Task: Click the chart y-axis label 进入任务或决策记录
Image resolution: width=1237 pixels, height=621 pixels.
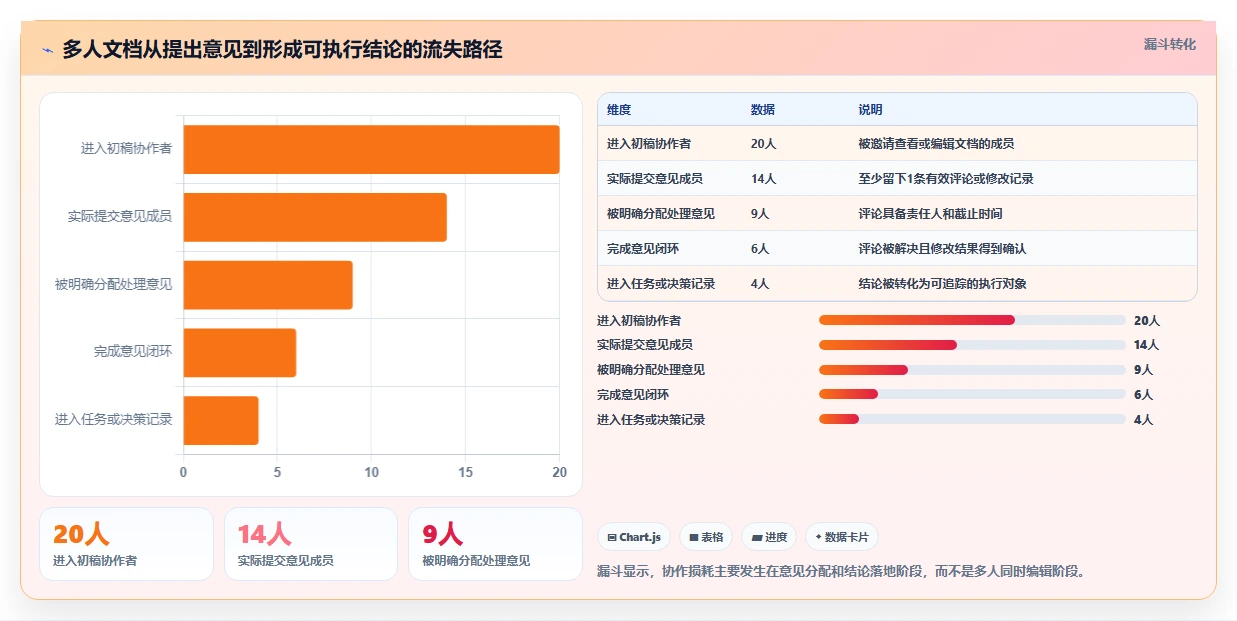Action: point(114,420)
